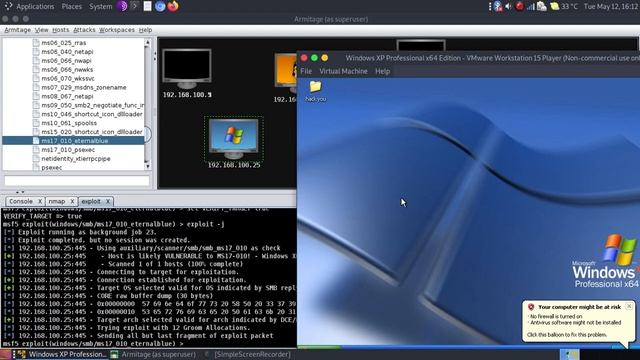This screenshot has height=360, width=640.
Task: Open the System menu in top panel
Action: [x=100, y=6]
